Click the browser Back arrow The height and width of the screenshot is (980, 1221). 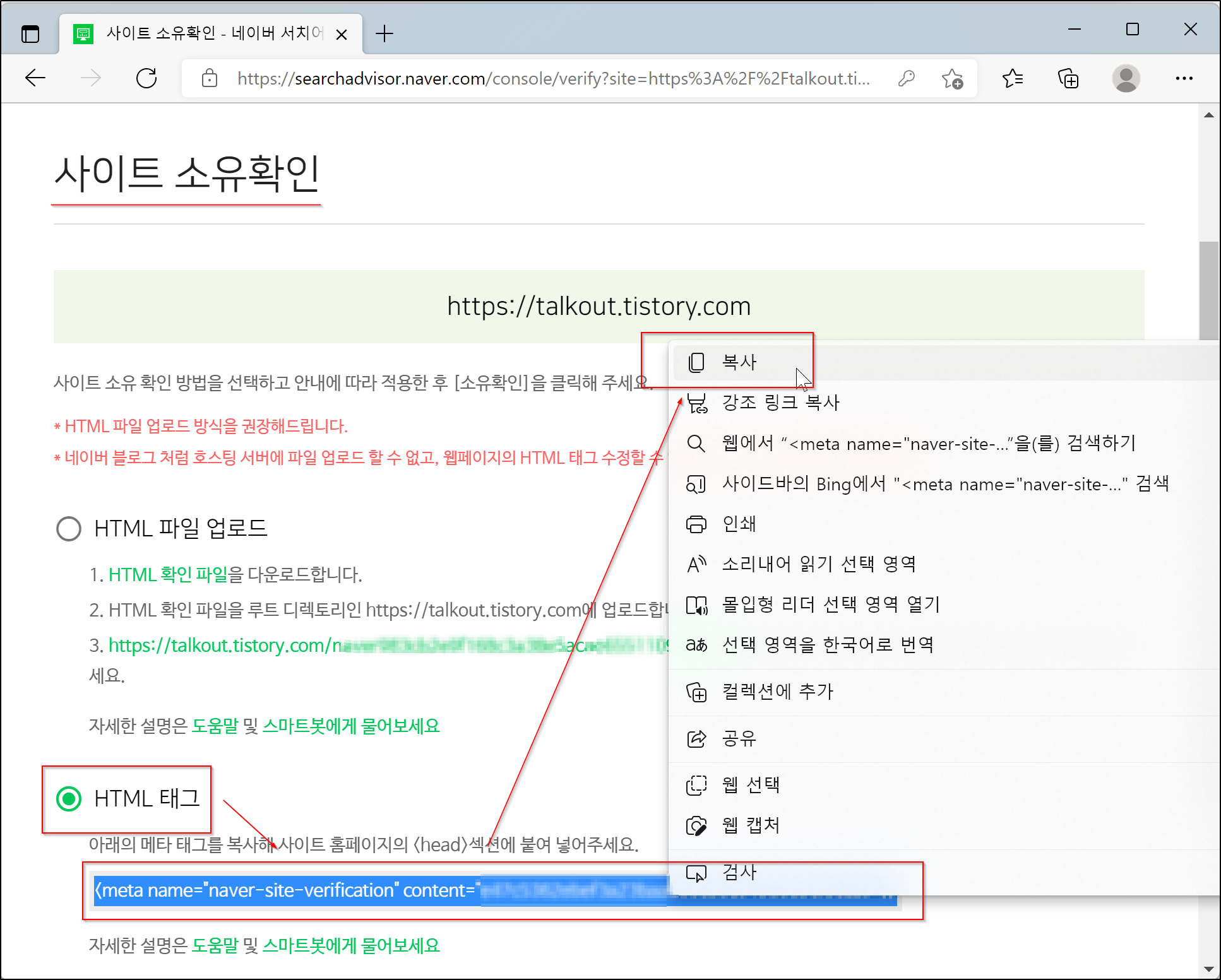pos(35,78)
